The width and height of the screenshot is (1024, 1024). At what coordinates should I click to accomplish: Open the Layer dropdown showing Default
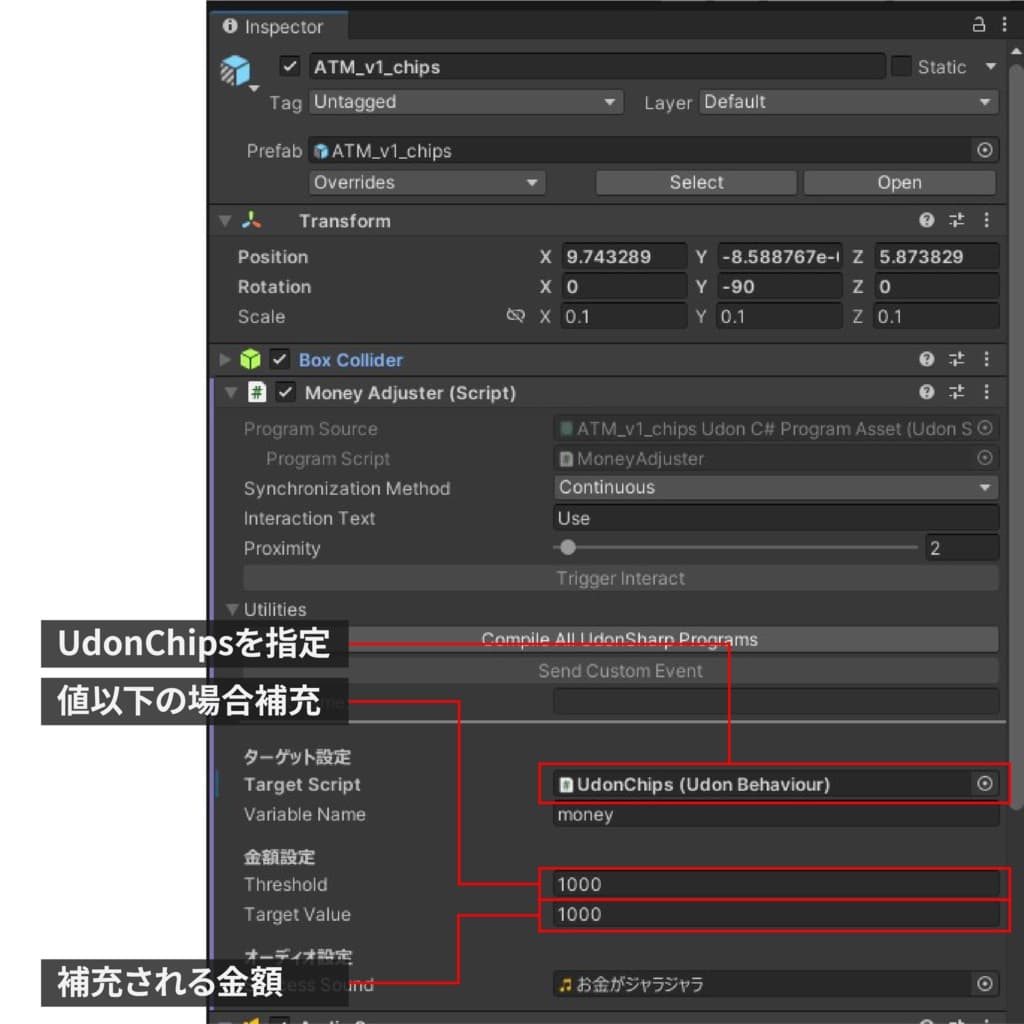coord(848,102)
